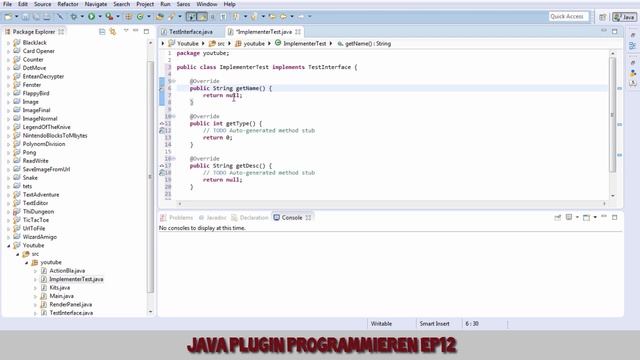Open the Source menu

[42, 4]
